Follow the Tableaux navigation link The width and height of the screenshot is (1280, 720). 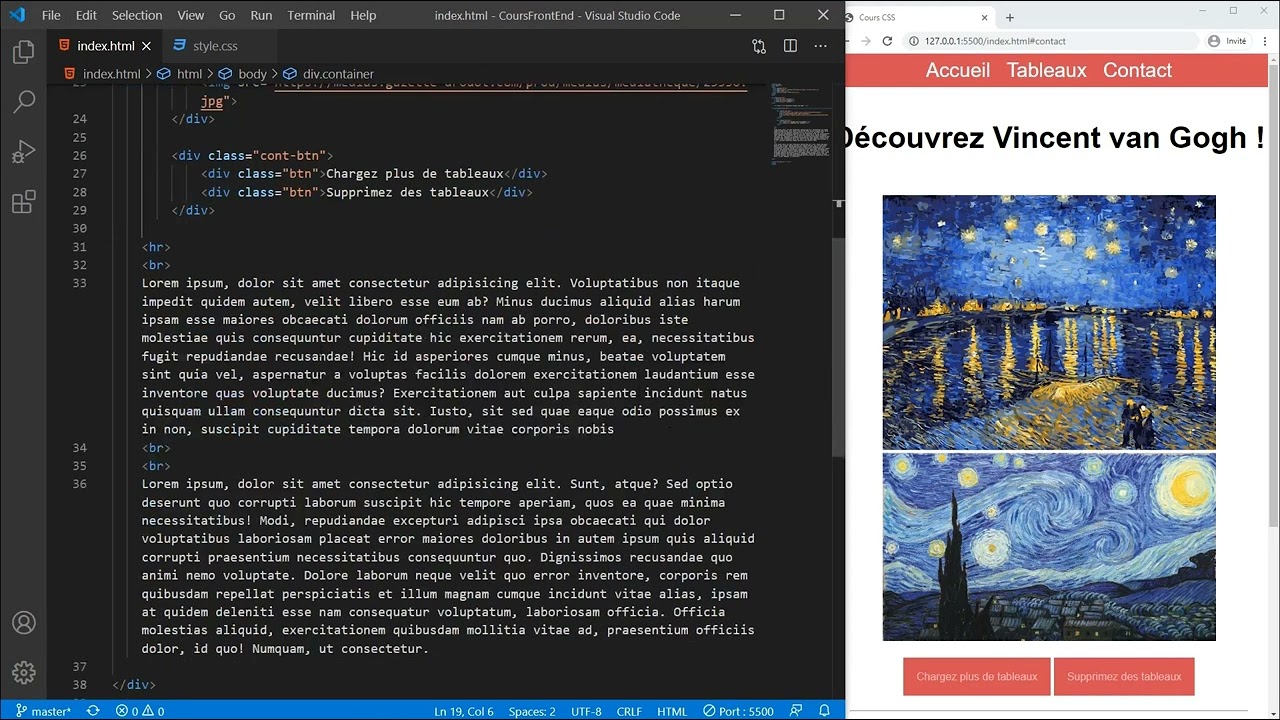click(1046, 70)
